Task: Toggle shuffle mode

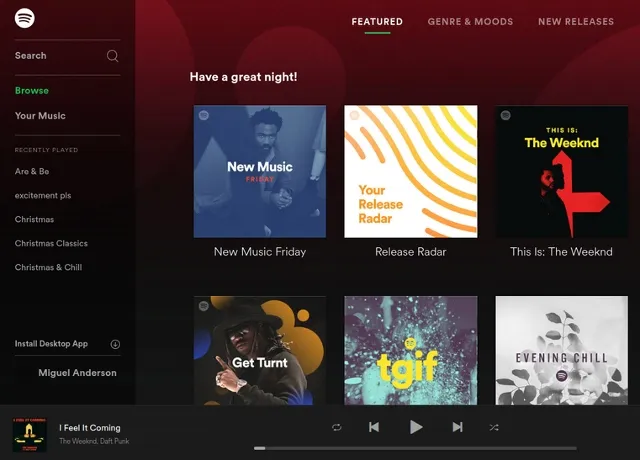Action: coord(494,427)
